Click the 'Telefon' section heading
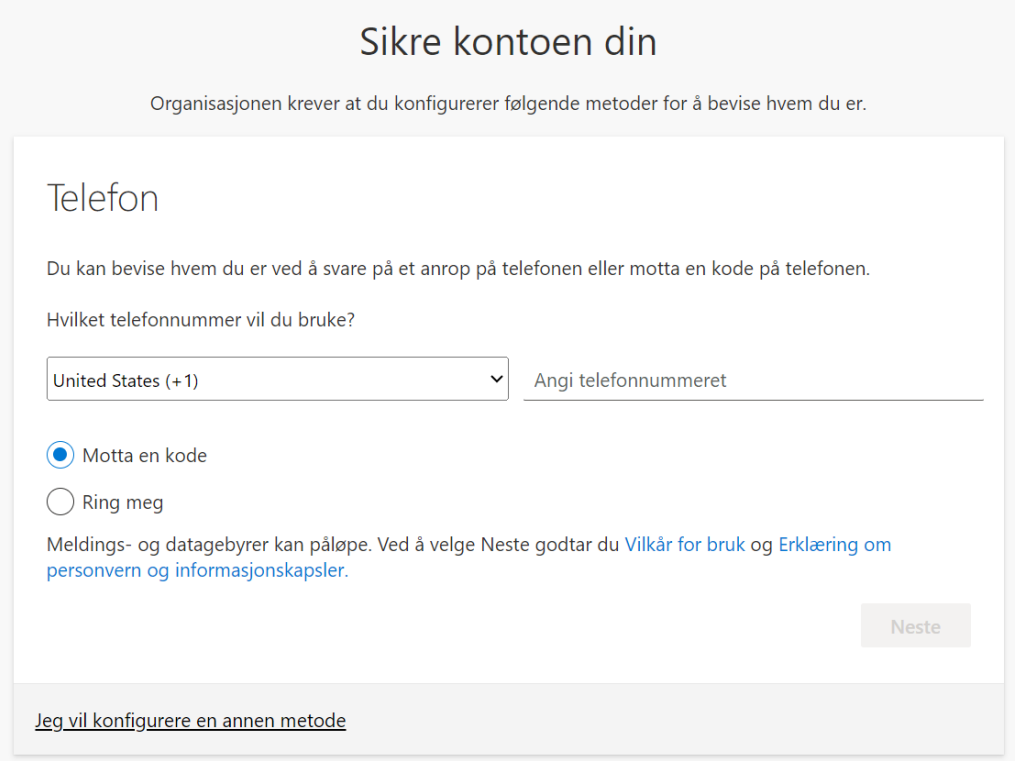This screenshot has height=761, width=1017. (x=103, y=199)
